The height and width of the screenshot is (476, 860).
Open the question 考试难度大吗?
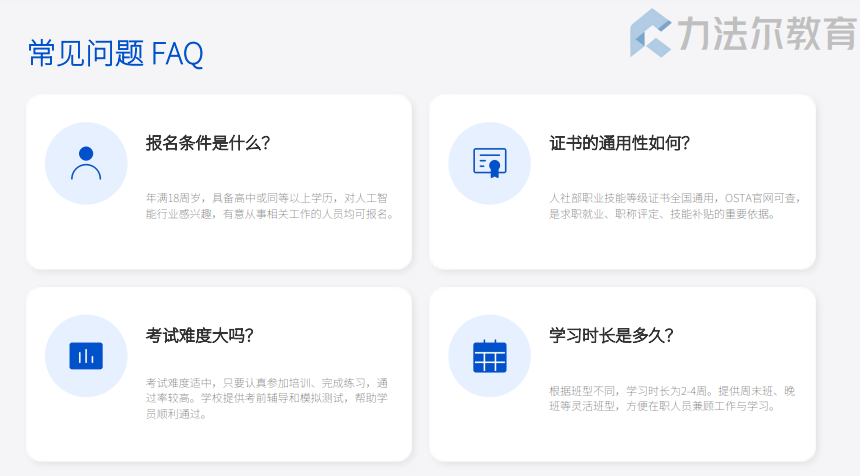coord(200,336)
